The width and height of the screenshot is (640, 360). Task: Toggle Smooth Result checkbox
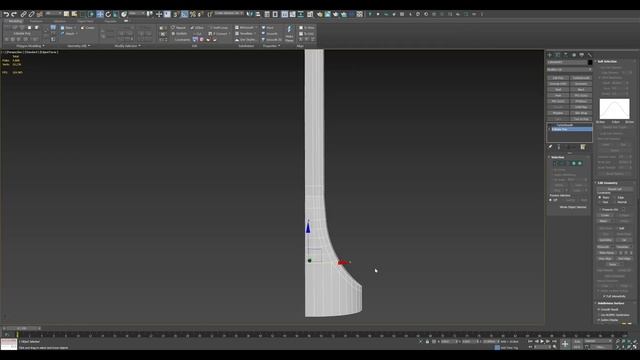tap(599, 309)
